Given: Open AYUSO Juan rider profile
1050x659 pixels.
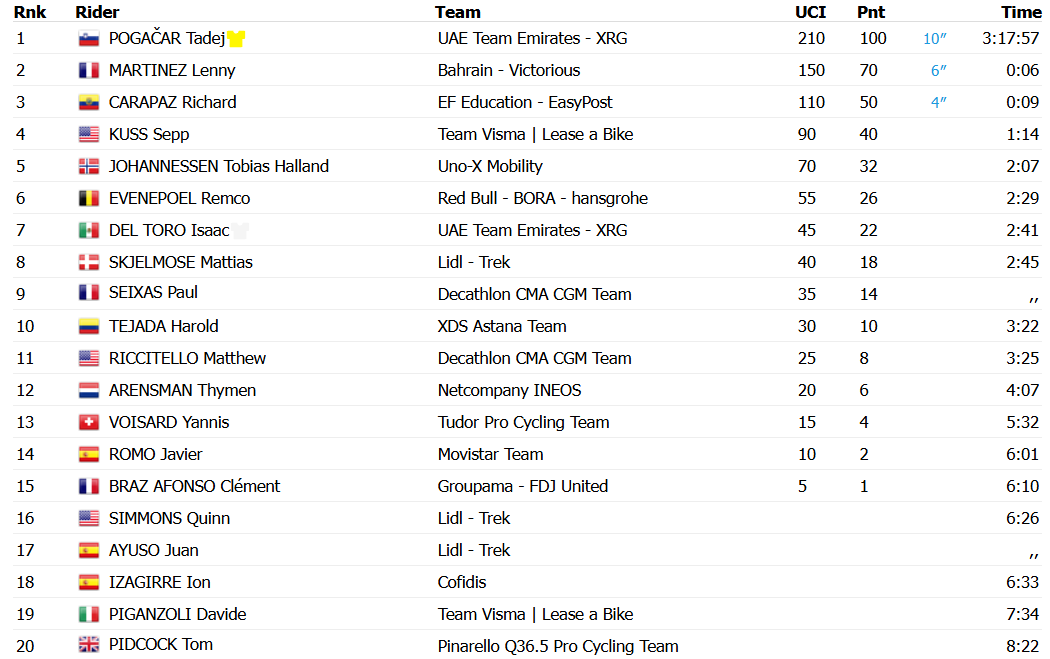Looking at the screenshot, I should (x=154, y=551).
